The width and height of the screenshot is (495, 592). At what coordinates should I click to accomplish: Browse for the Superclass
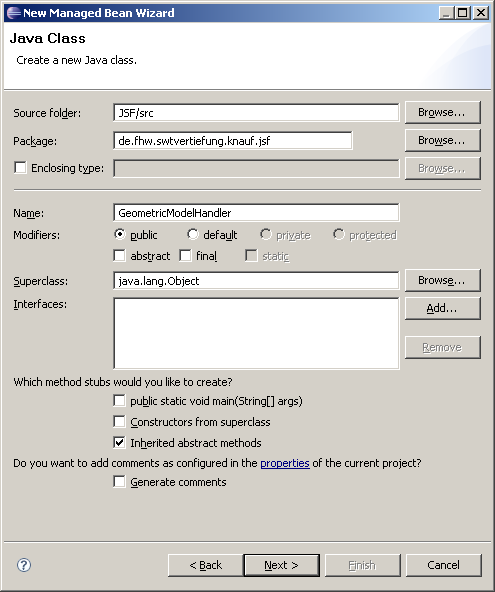tap(443, 281)
